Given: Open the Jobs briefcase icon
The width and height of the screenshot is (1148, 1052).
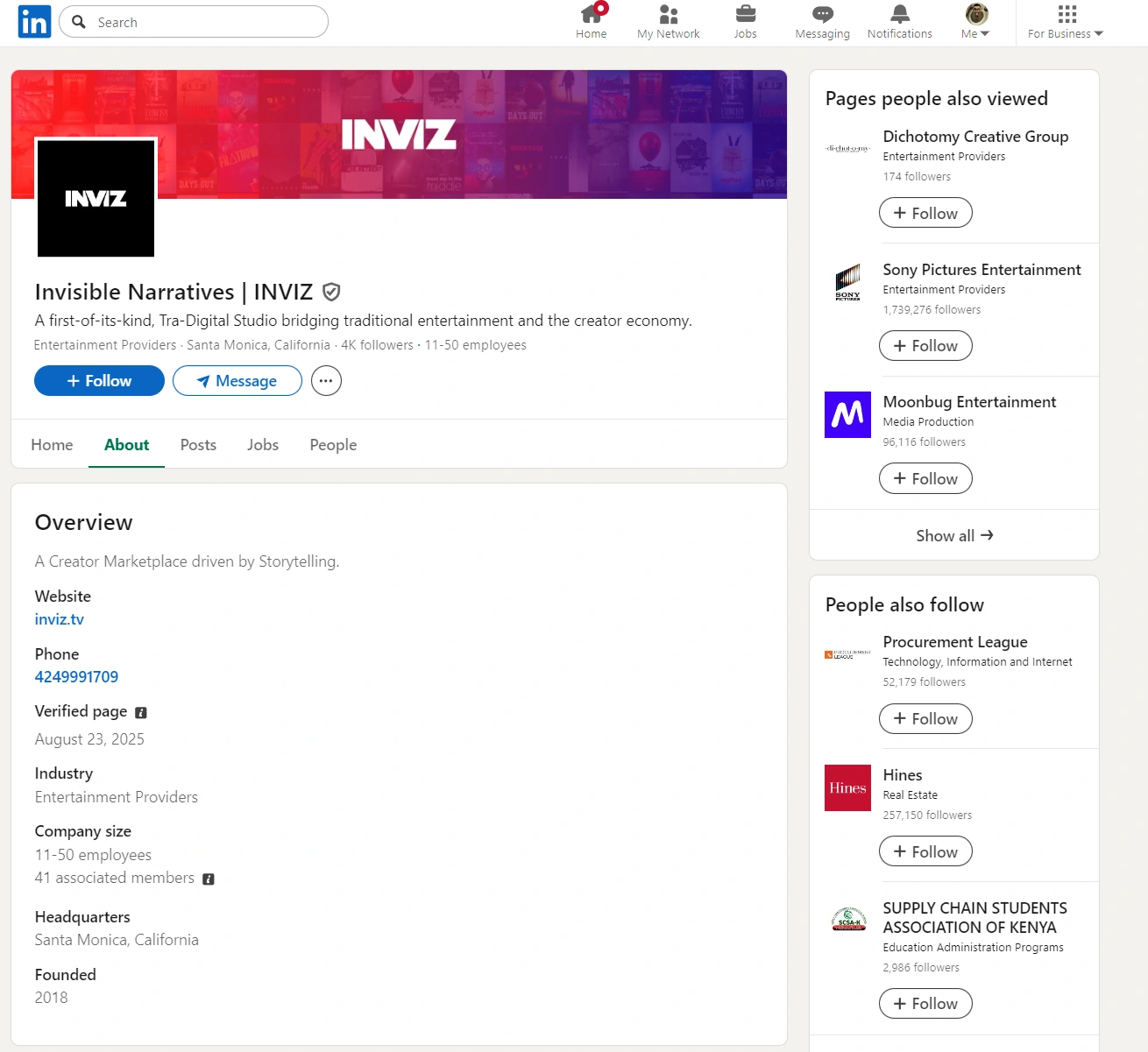Looking at the screenshot, I should tap(746, 14).
